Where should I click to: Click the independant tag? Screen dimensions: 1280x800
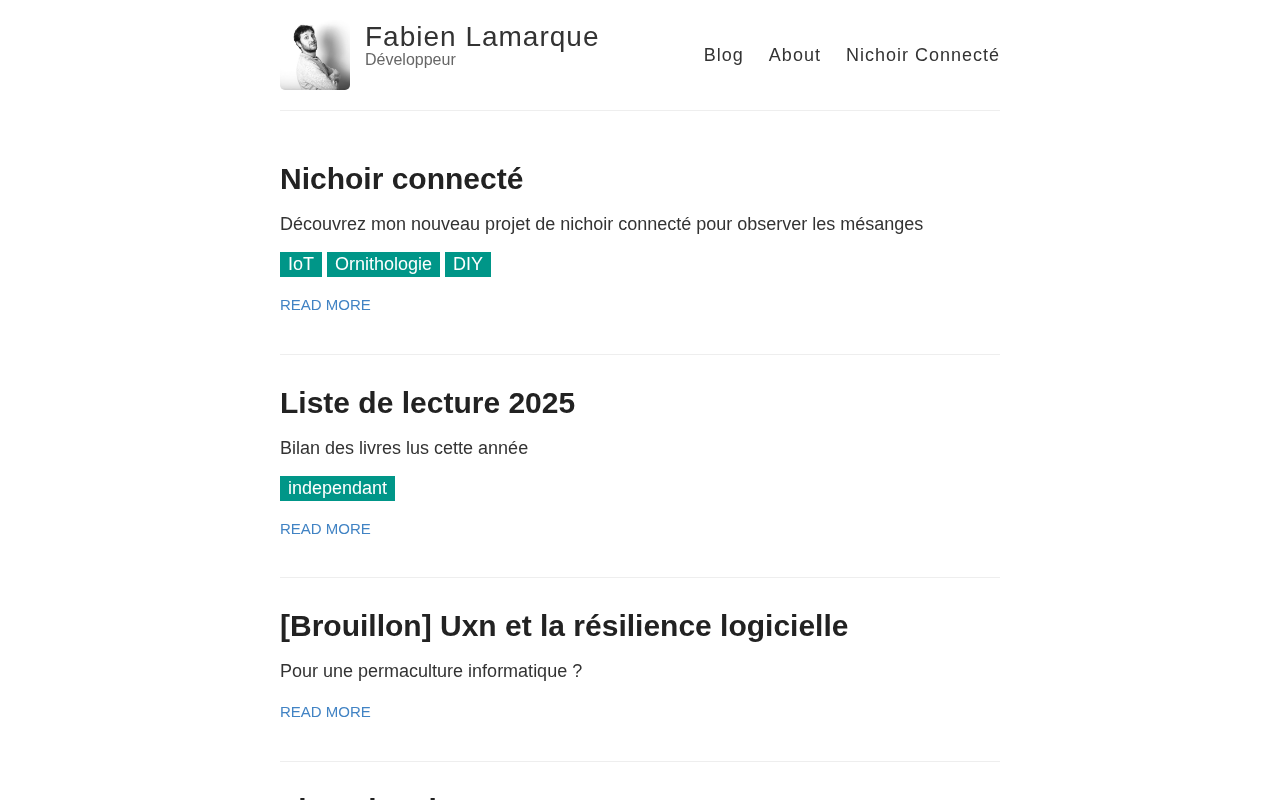pyautogui.click(x=337, y=489)
